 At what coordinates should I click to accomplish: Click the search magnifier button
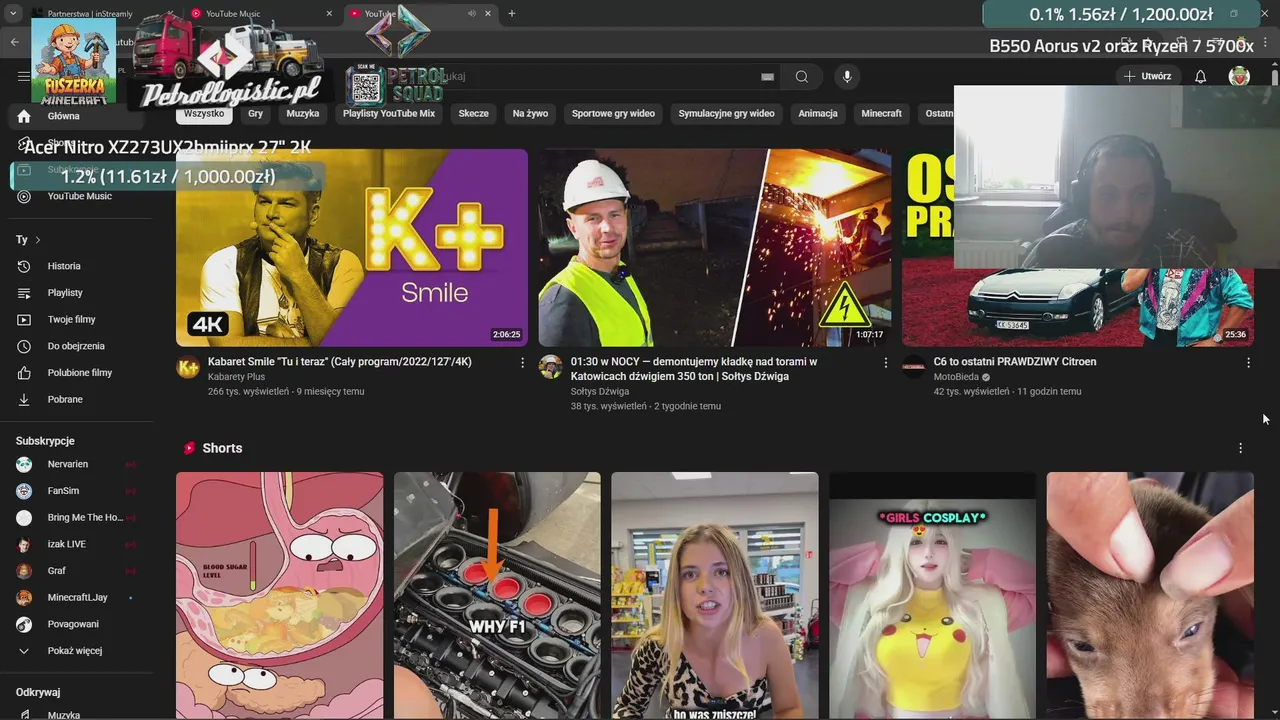pos(802,77)
